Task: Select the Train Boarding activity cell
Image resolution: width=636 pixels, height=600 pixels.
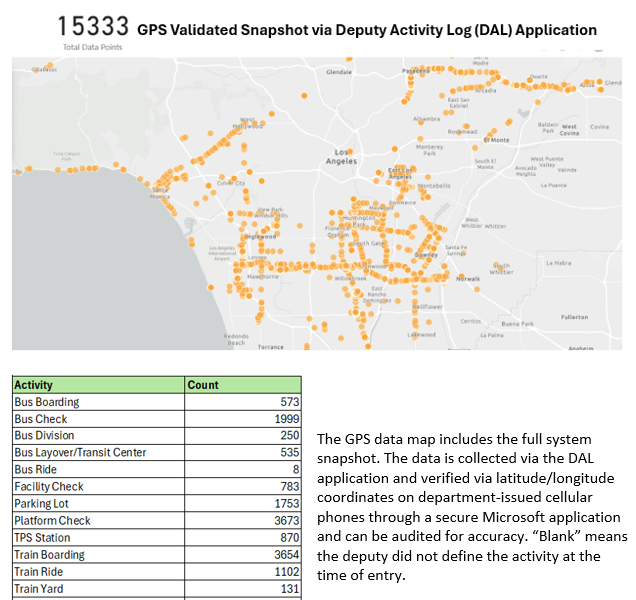Action: 49,555
